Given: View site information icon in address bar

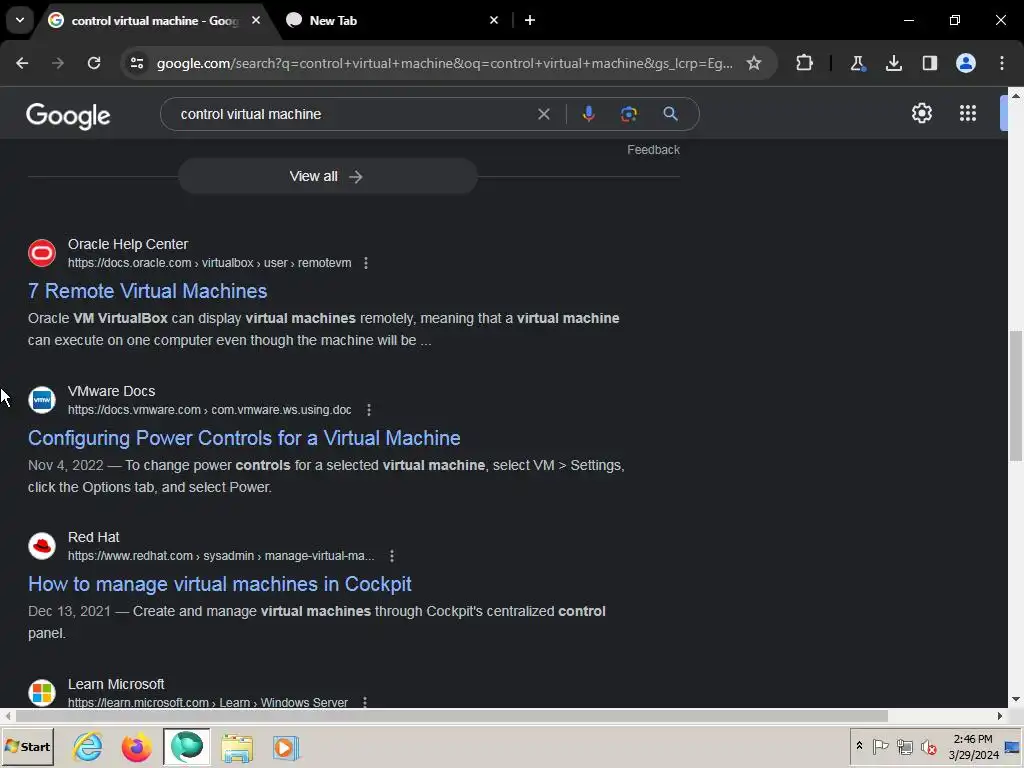Looking at the screenshot, I should pos(136,63).
